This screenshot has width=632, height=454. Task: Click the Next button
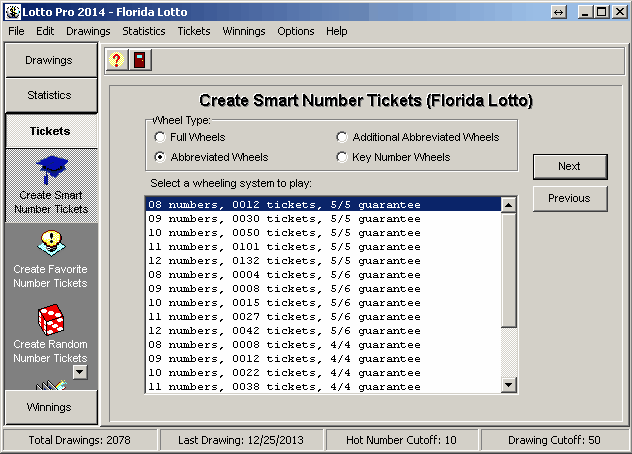[570, 167]
